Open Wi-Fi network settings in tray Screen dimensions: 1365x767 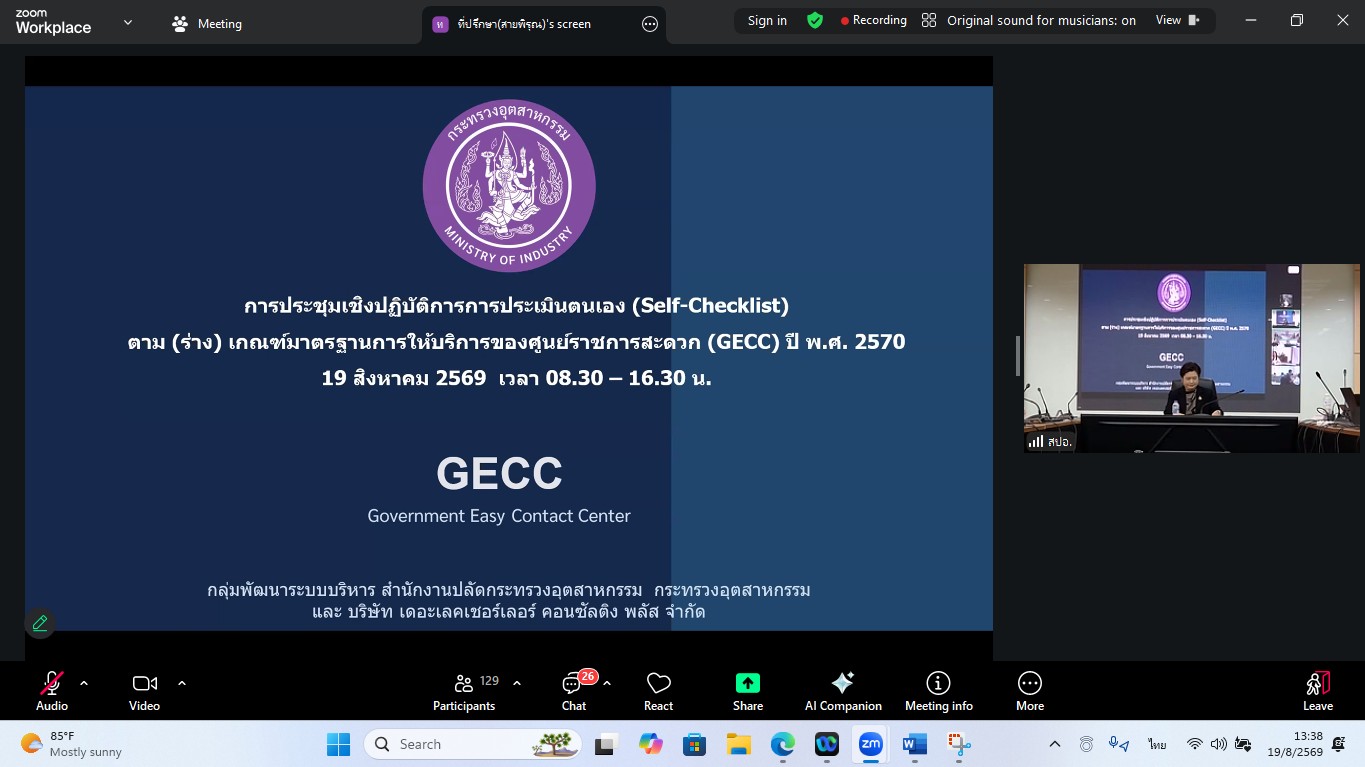coord(1194,744)
